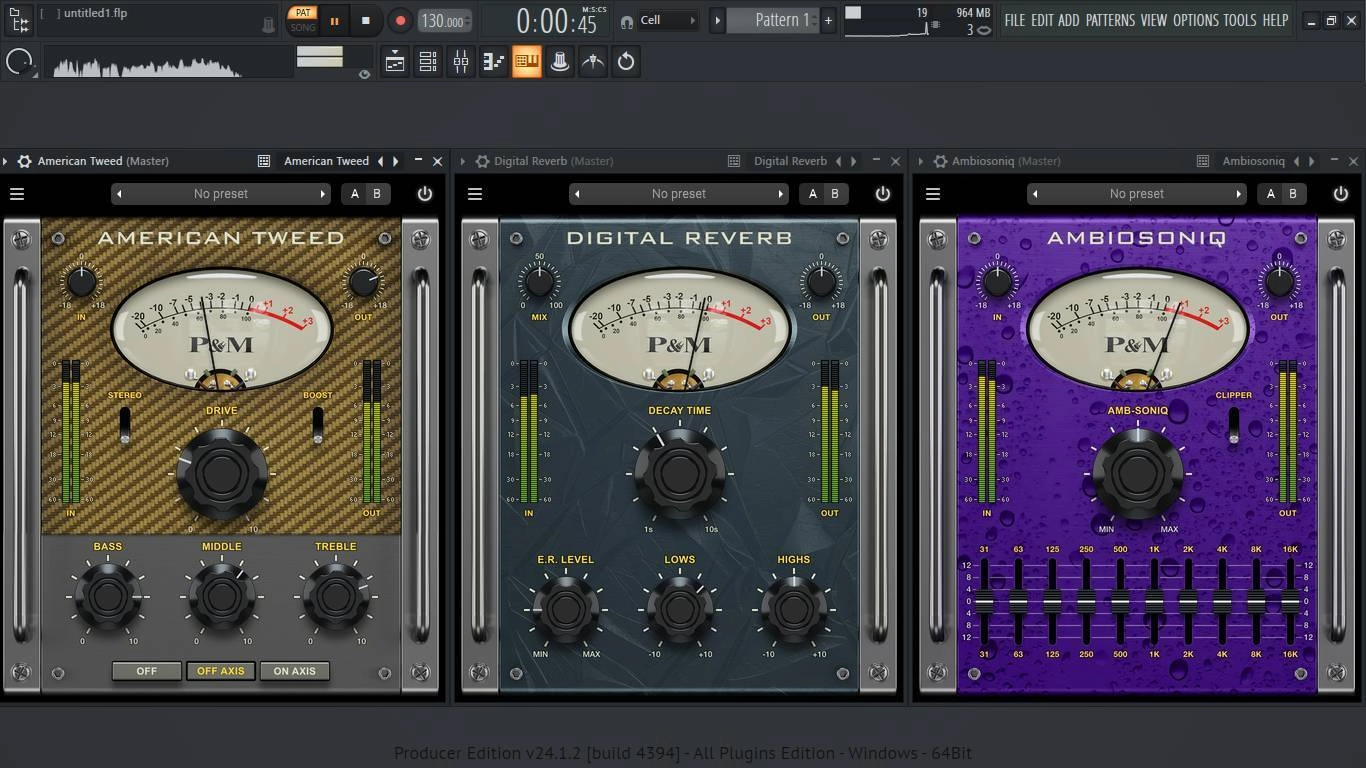Open American Tweed plugin gear options
This screenshot has height=768, width=1366.
24,161
